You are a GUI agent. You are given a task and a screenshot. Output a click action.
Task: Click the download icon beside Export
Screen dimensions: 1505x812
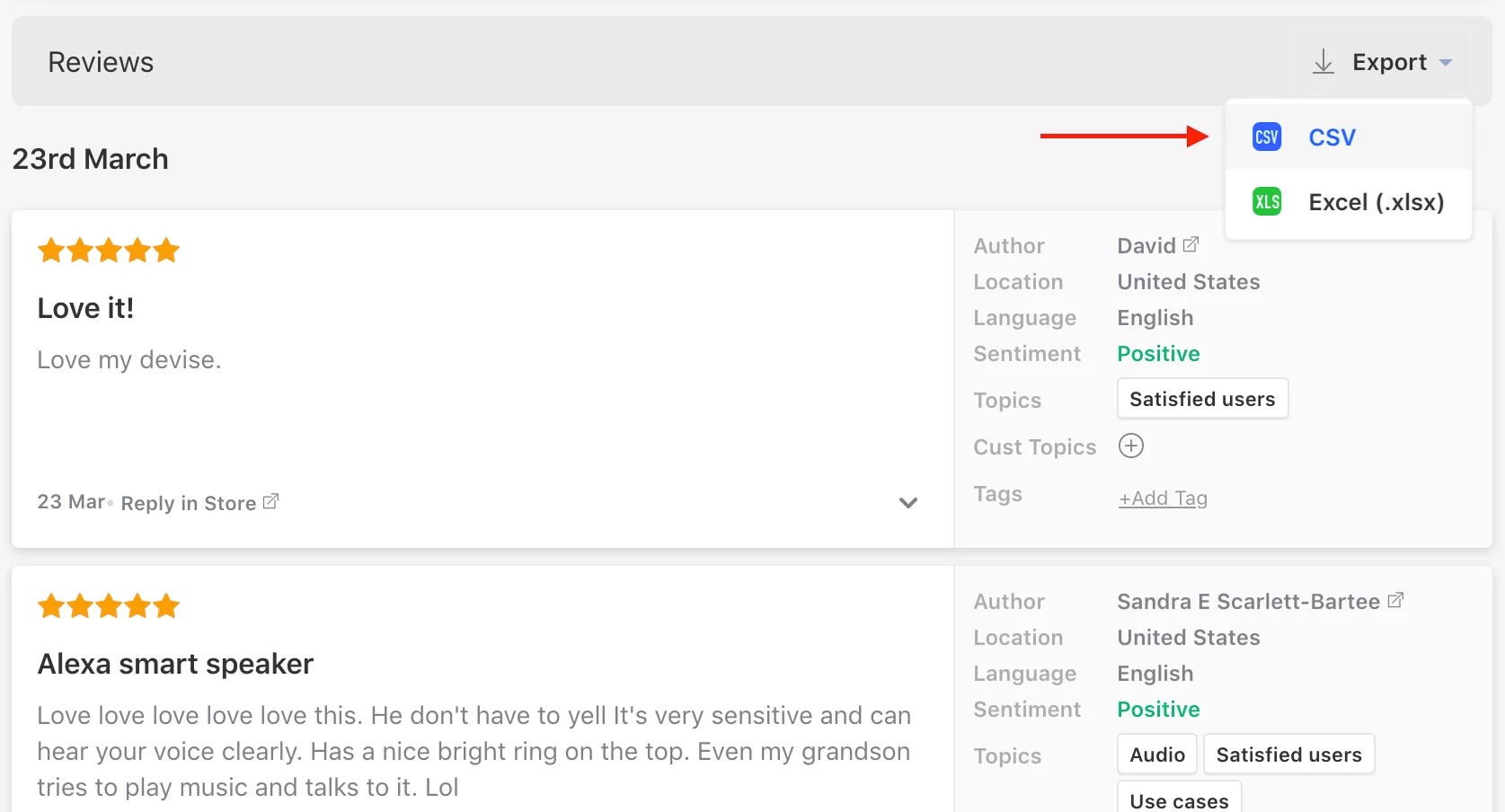(x=1322, y=61)
